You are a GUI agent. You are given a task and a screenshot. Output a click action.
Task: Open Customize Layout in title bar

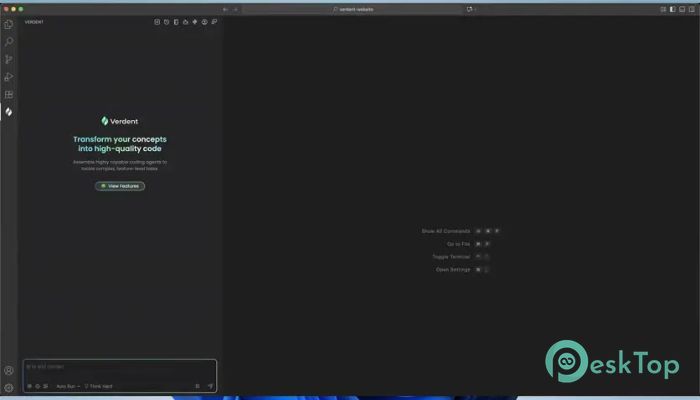(x=663, y=9)
